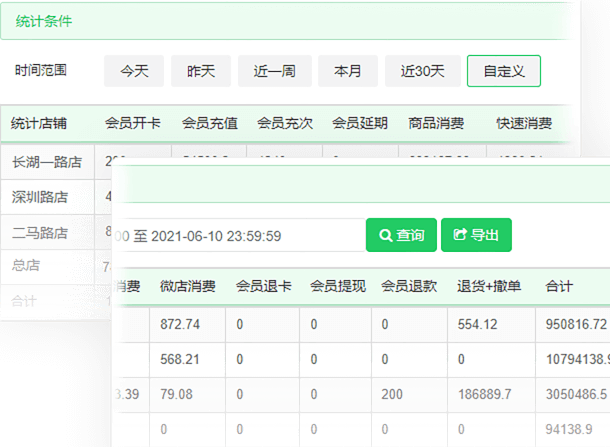Screen dimensions: 610x447
Task: Click the 快速消费 column header
Action: [x=524, y=124]
